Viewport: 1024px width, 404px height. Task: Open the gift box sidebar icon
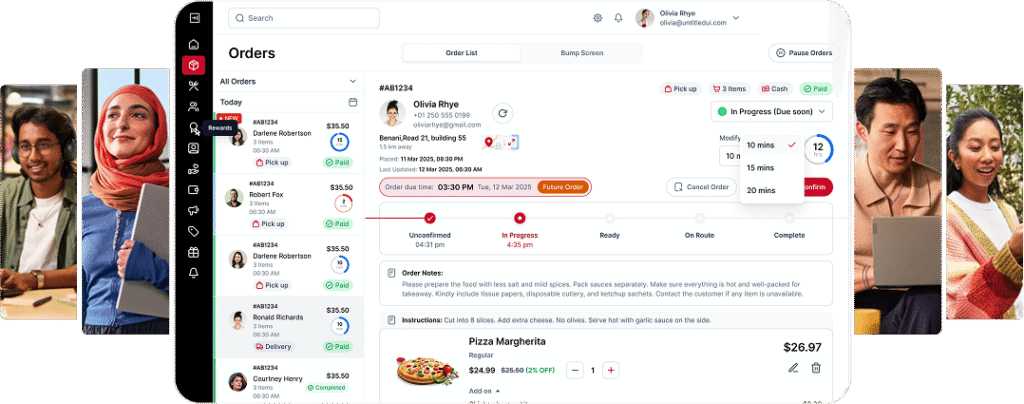pyautogui.click(x=193, y=253)
